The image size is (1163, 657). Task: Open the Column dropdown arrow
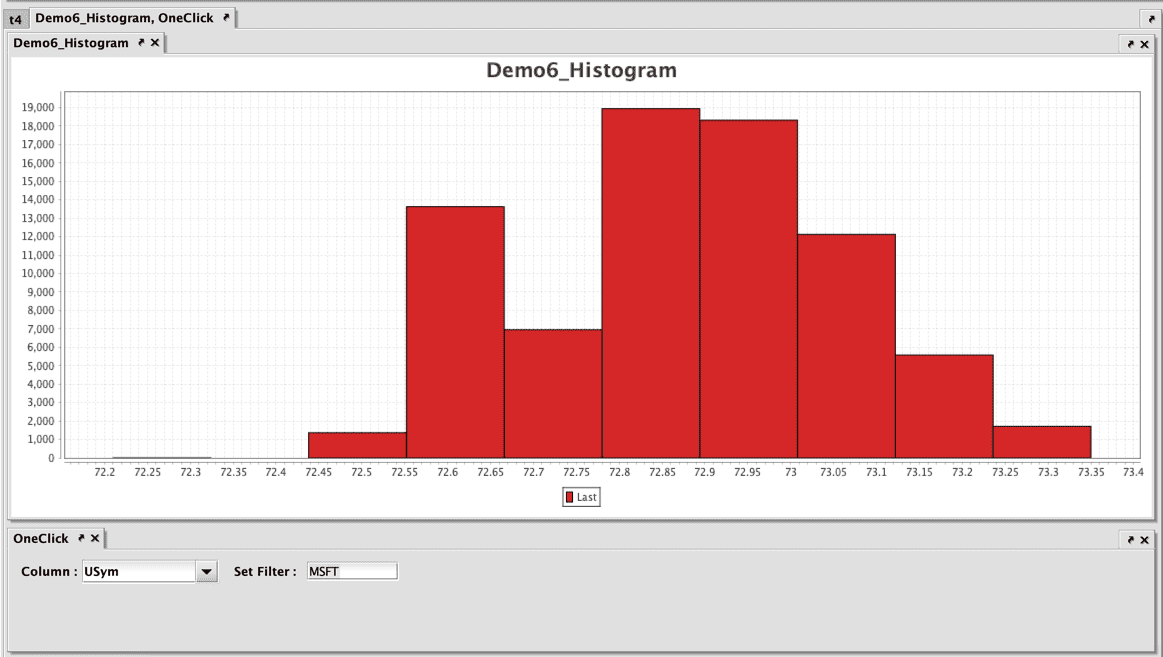click(x=206, y=572)
